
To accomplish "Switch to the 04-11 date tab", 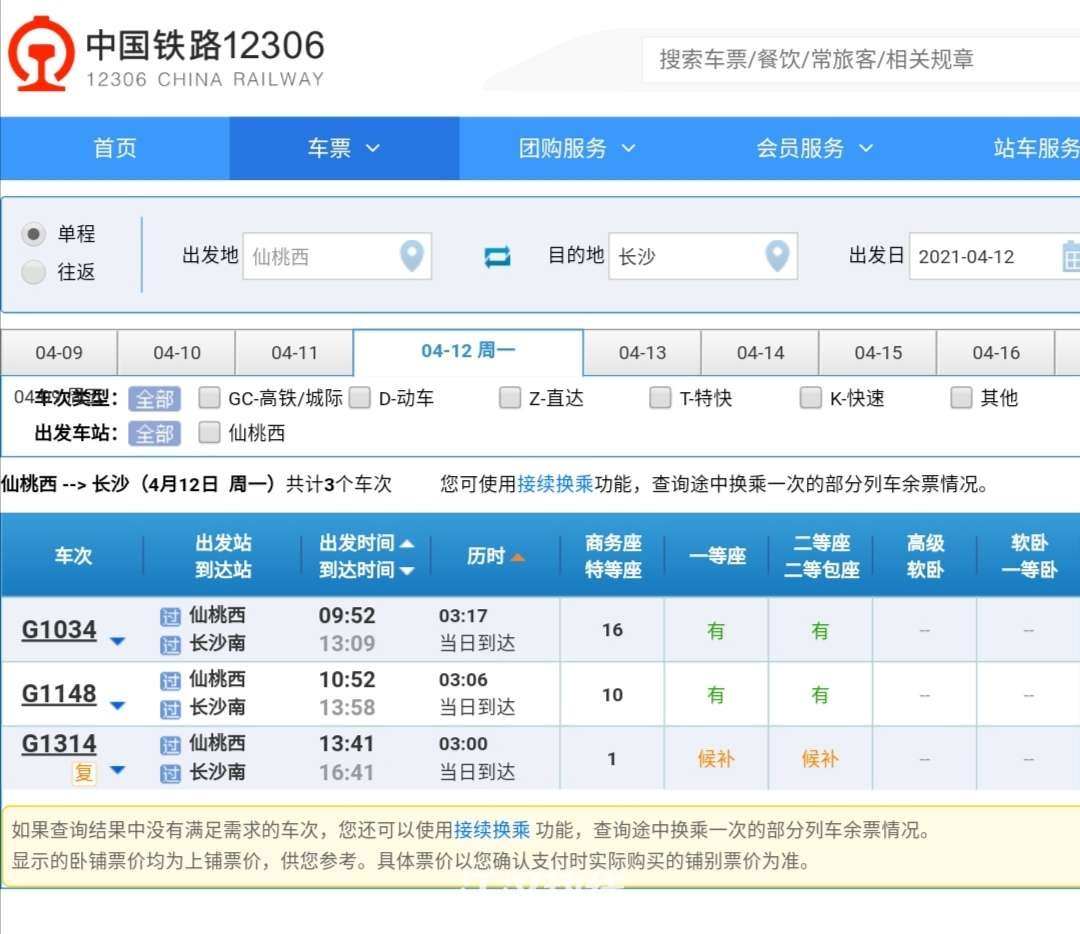I will [x=295, y=353].
